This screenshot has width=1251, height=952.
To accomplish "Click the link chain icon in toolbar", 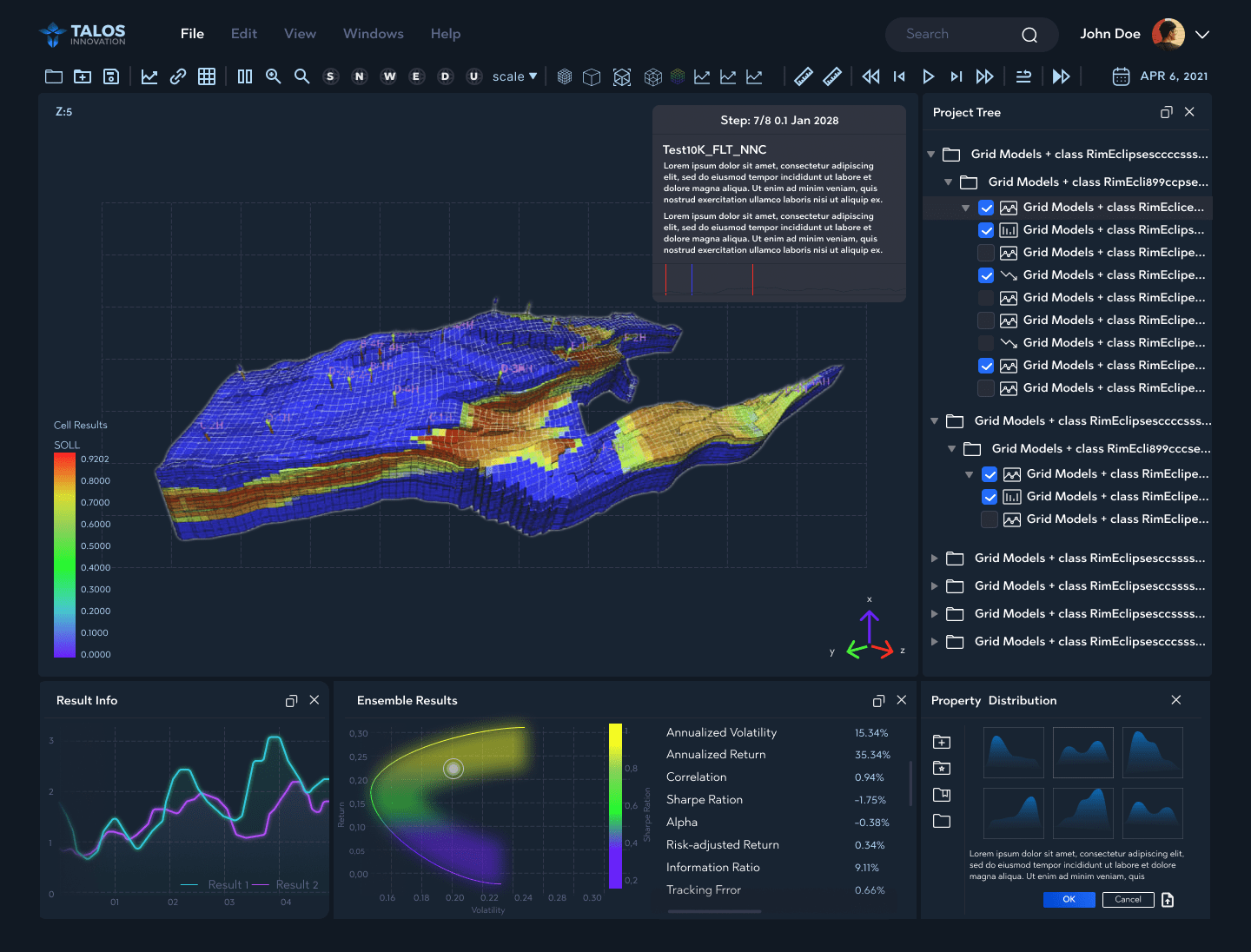I will tap(178, 76).
